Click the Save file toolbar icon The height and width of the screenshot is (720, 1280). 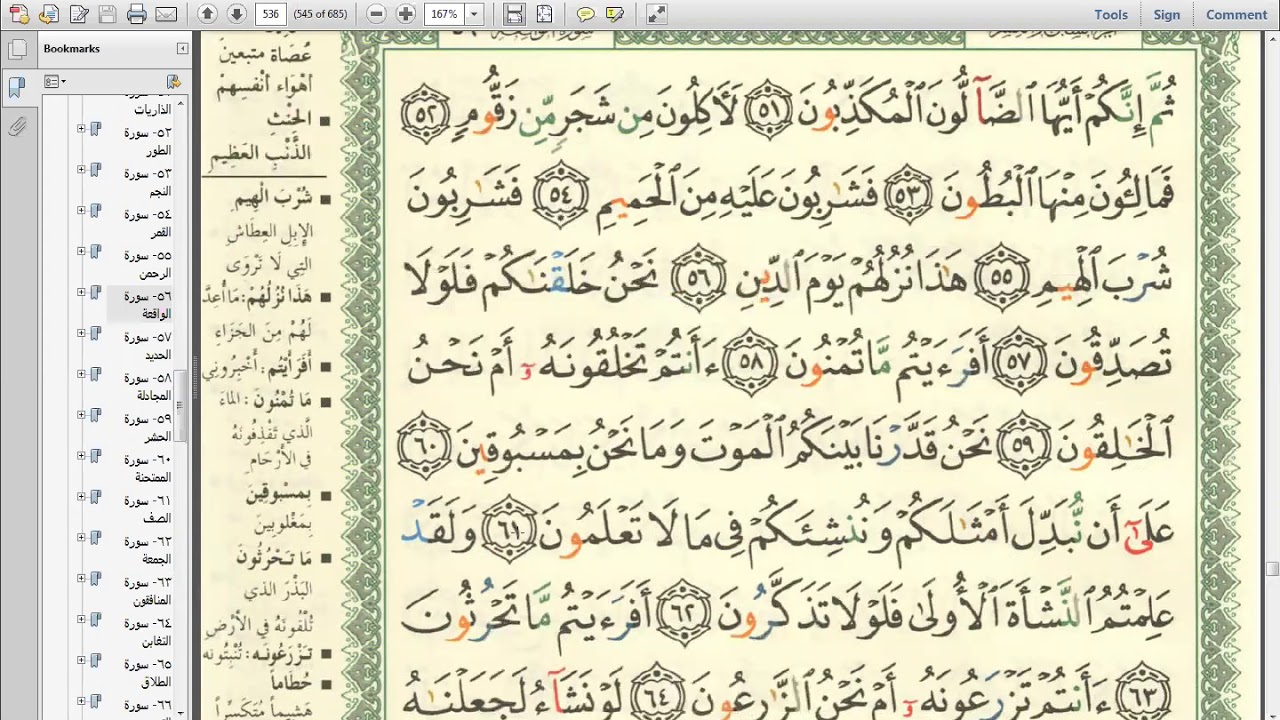pos(108,14)
